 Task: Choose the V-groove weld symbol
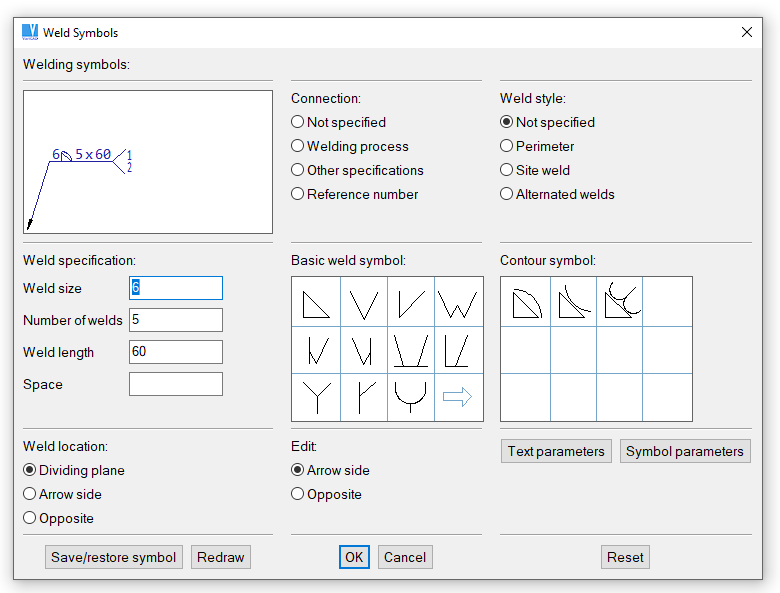(x=364, y=302)
